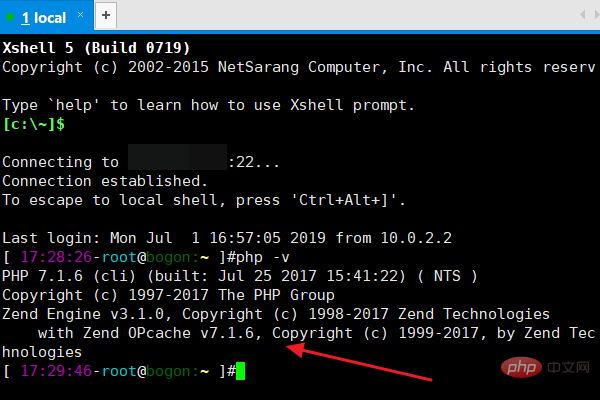
Task: Click the "Last login" line
Action: pyautogui.click(x=226, y=238)
